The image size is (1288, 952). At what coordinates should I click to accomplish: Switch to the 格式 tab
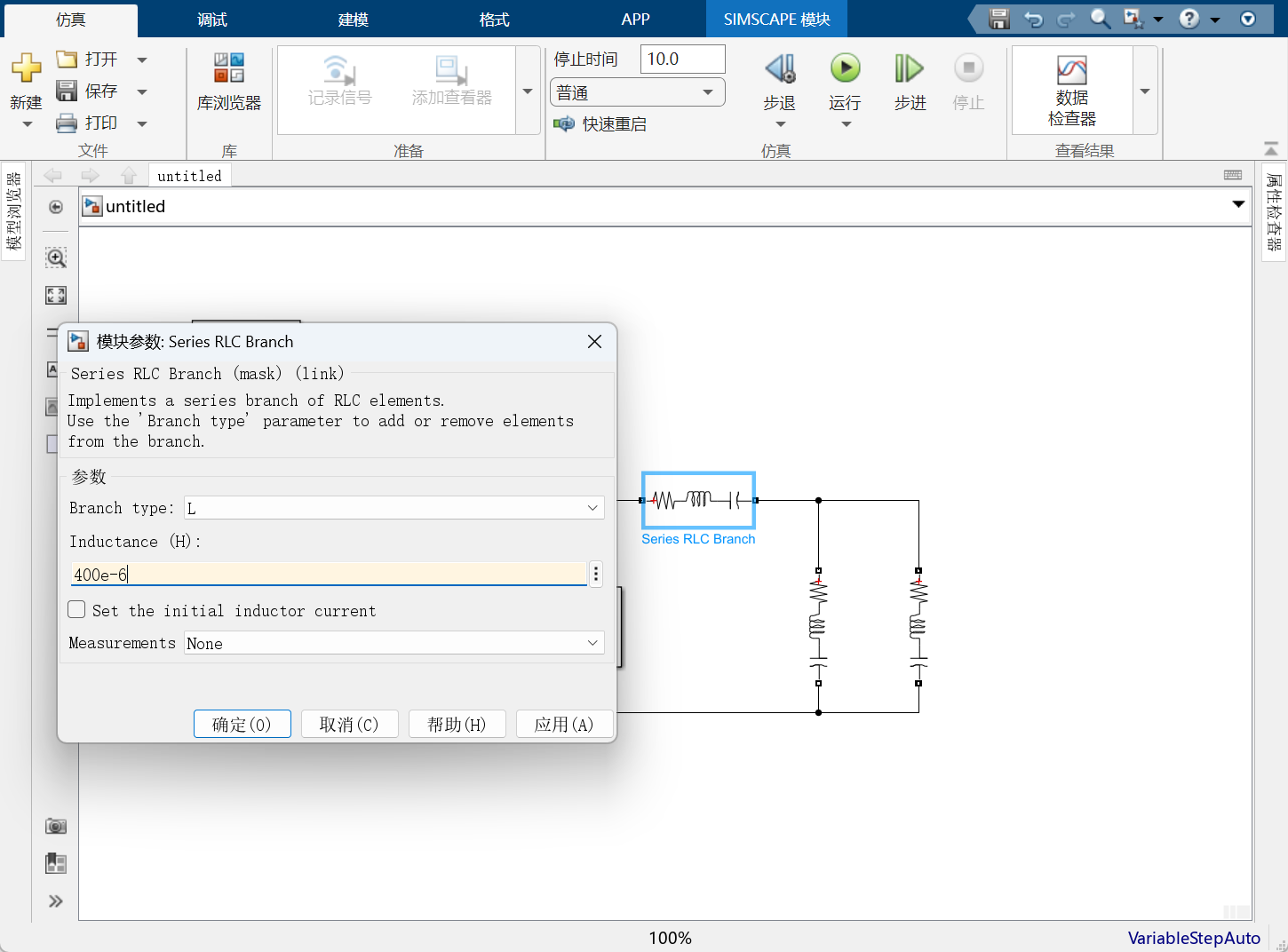coord(495,20)
